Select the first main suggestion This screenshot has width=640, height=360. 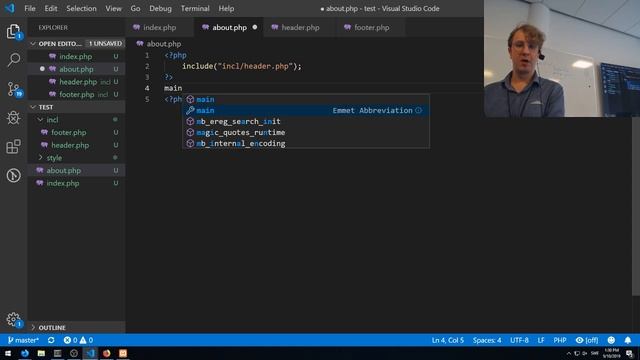305,99
